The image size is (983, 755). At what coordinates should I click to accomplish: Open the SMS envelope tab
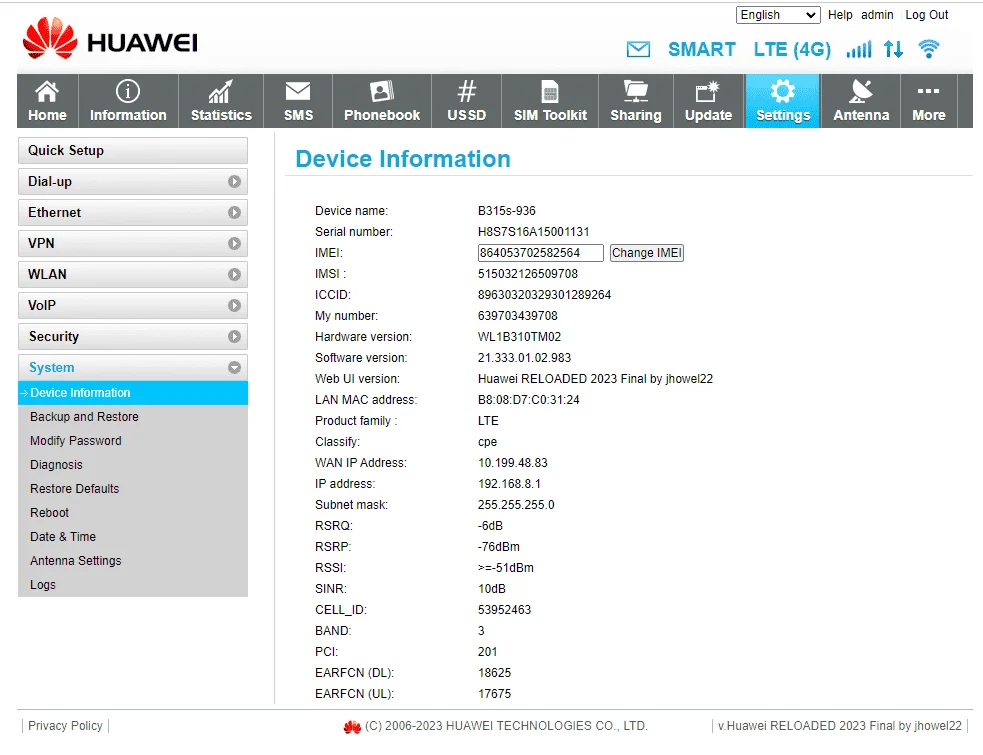click(298, 102)
